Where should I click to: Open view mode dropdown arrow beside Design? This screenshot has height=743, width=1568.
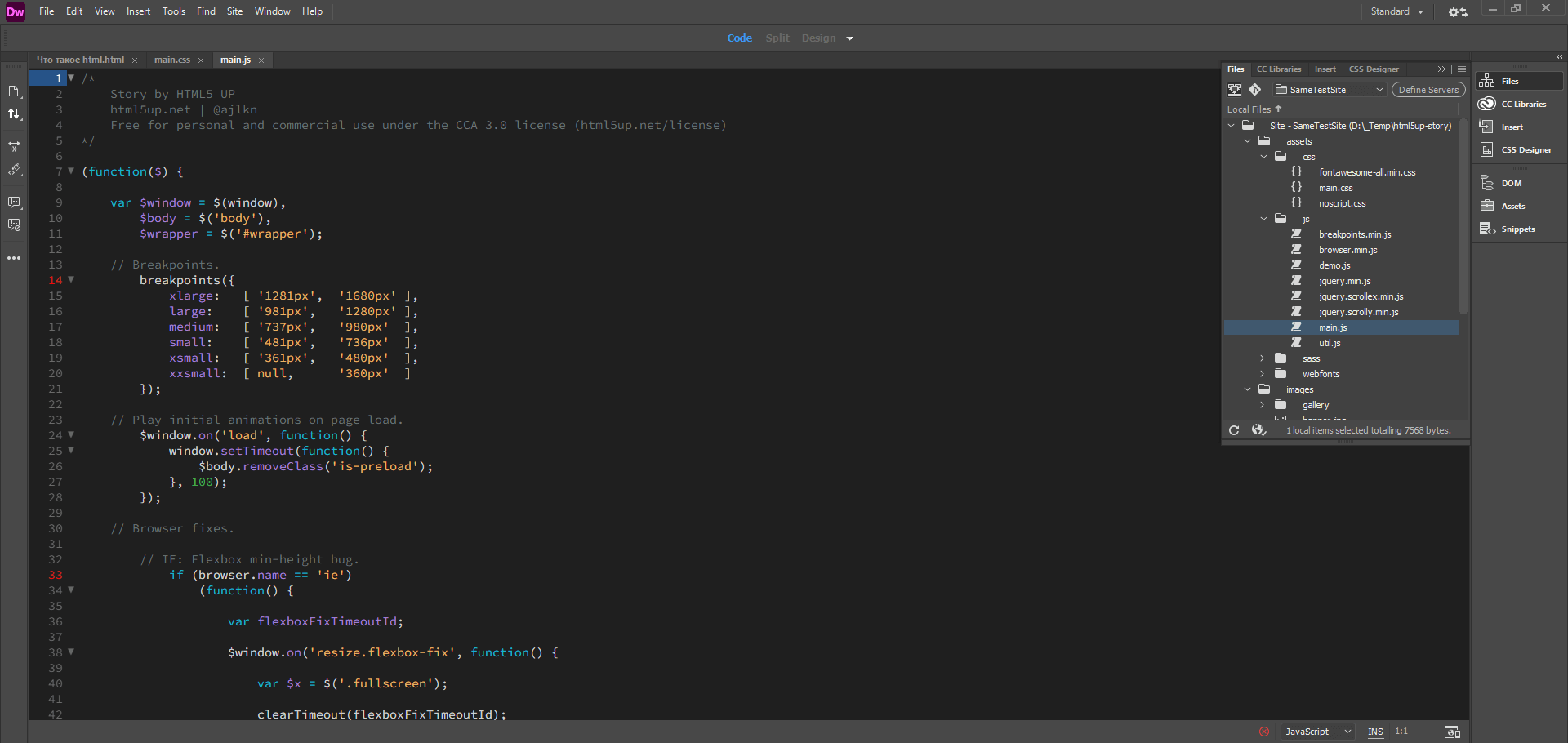tap(849, 38)
